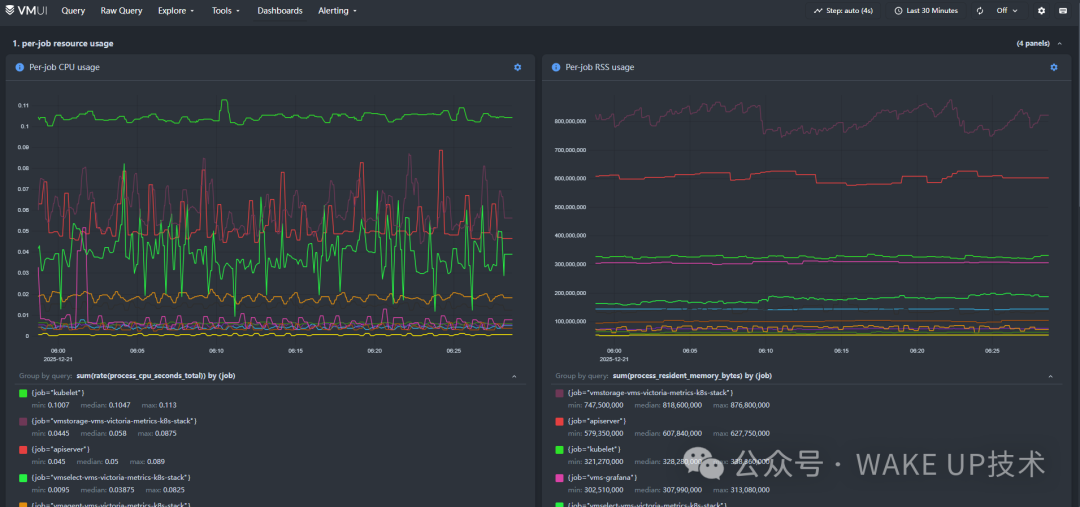Collapse the CPU query legend group
1080x507 pixels.
(514, 376)
